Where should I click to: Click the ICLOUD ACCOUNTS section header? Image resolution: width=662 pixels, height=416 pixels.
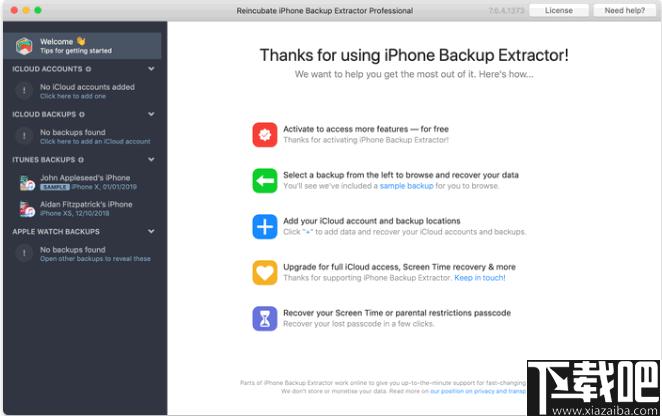(x=47, y=69)
